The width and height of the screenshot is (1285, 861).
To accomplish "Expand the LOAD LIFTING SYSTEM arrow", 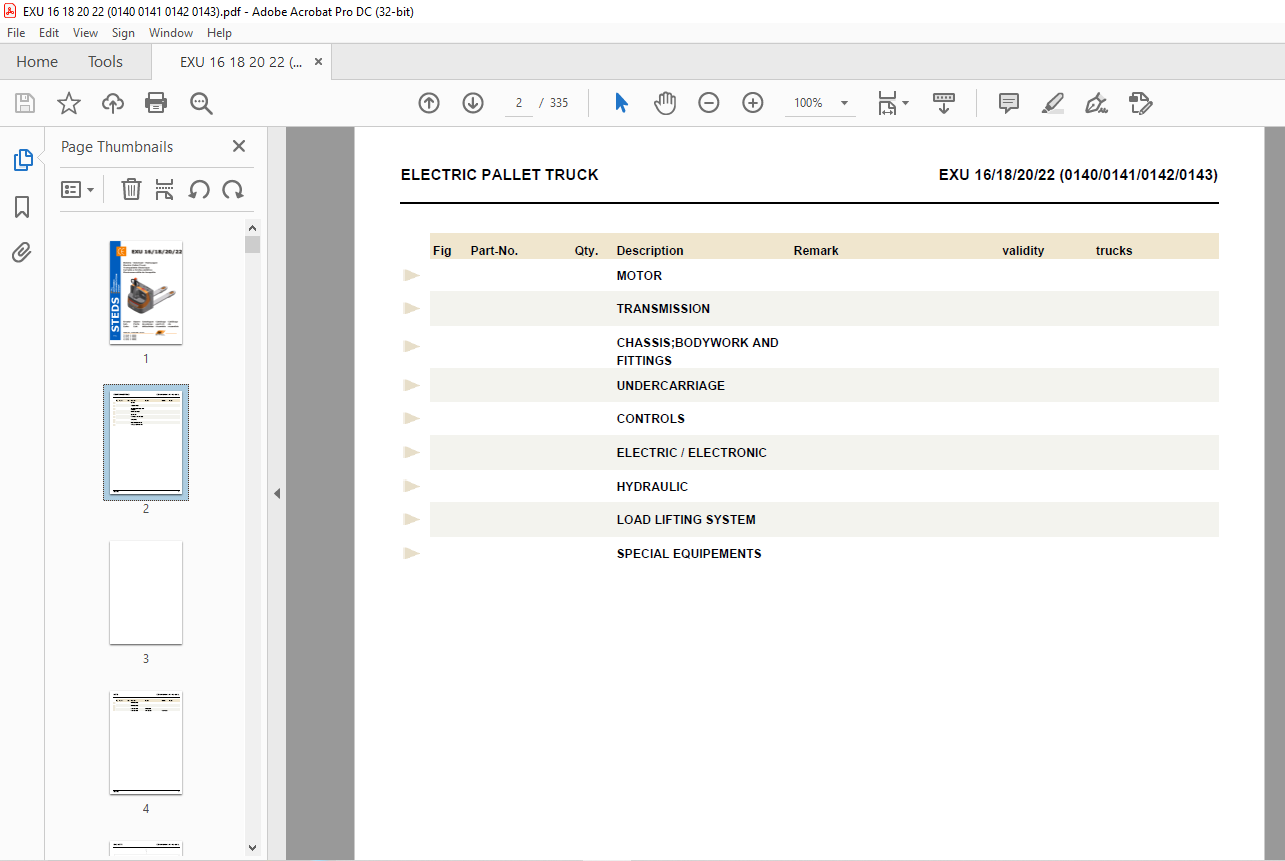I will tap(411, 520).
